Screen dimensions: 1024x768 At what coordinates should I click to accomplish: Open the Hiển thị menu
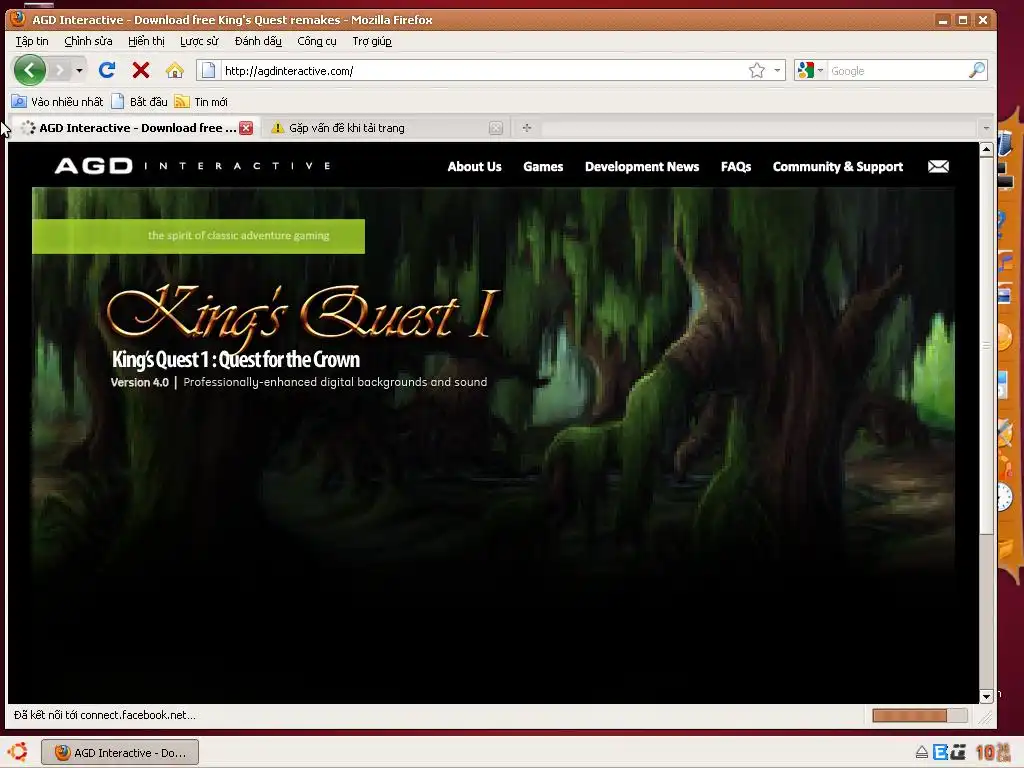[x=146, y=41]
